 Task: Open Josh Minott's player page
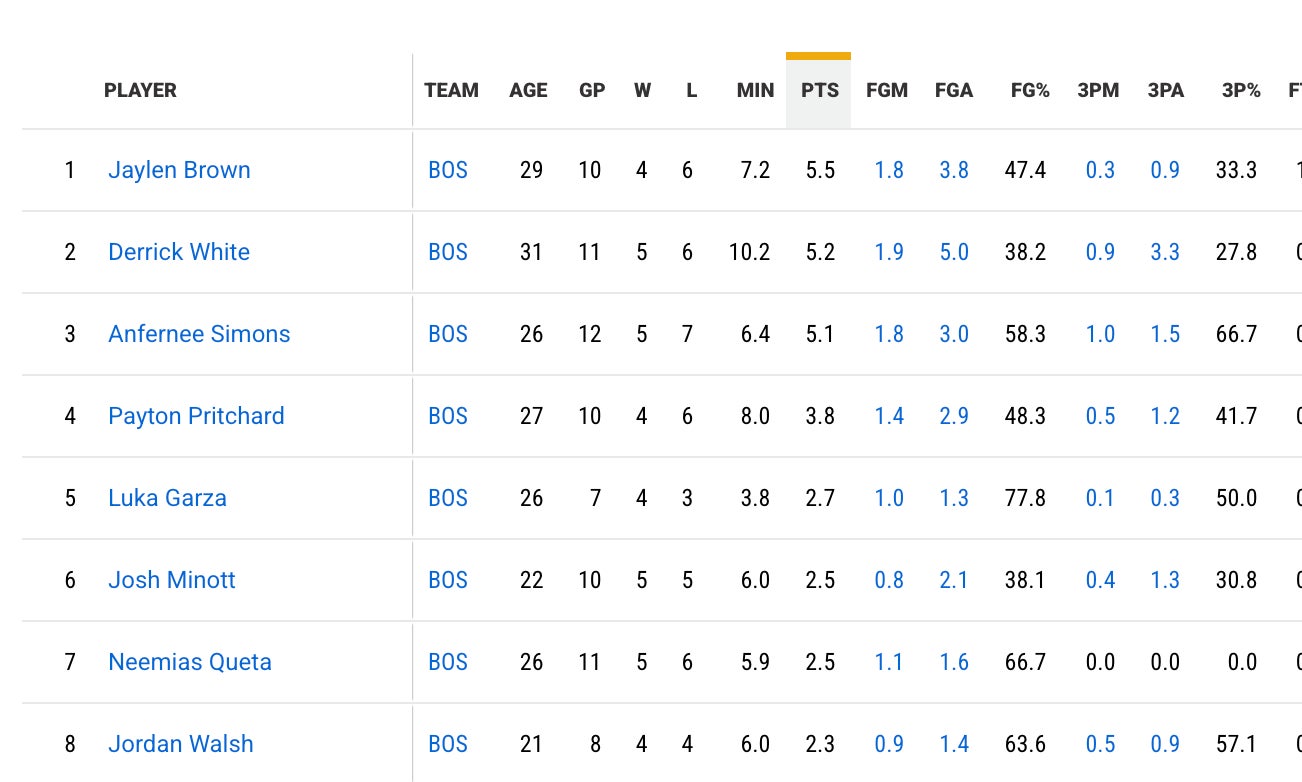[x=172, y=580]
